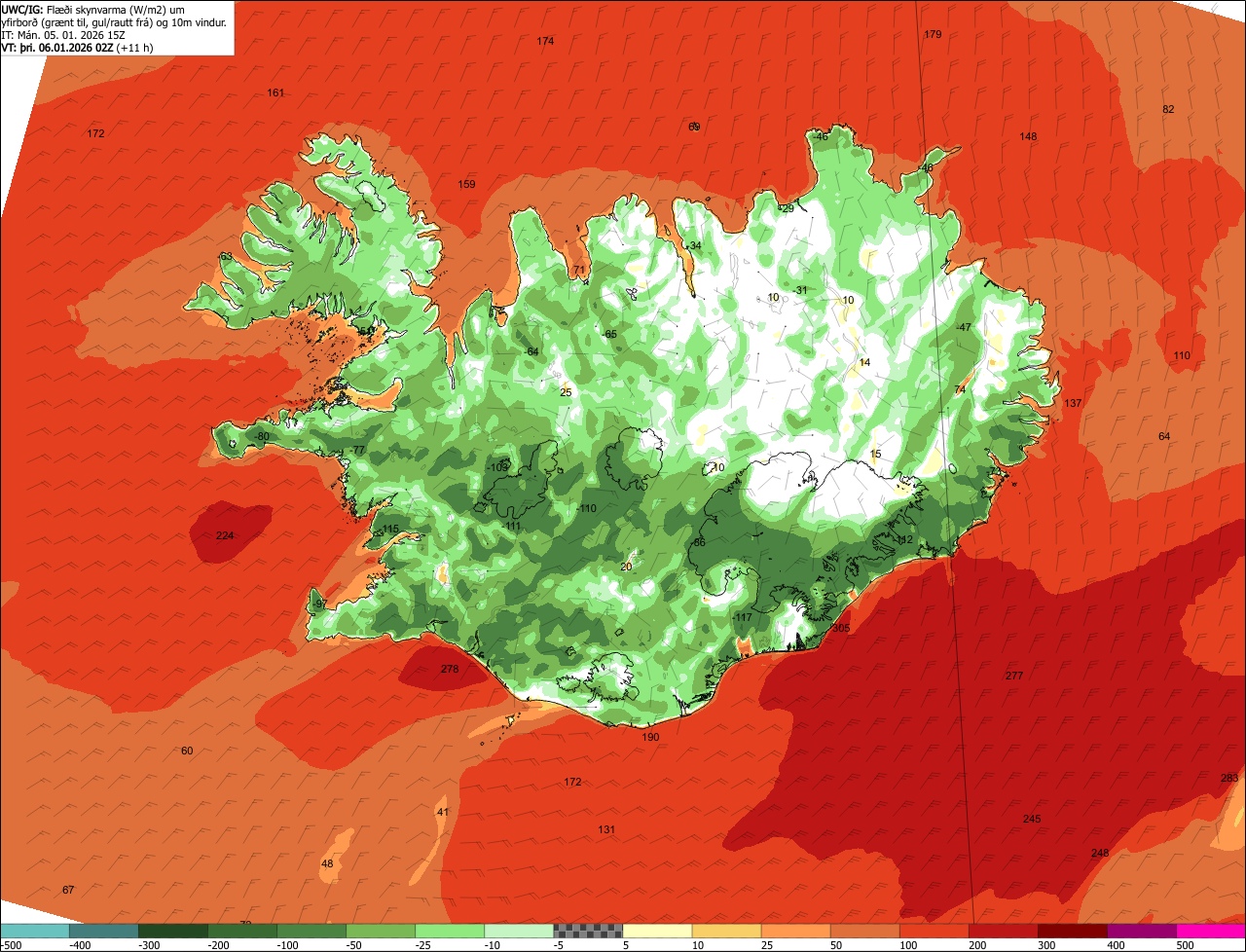Click the '-50' legend scale label
The height and width of the screenshot is (952, 1246).
click(x=356, y=945)
